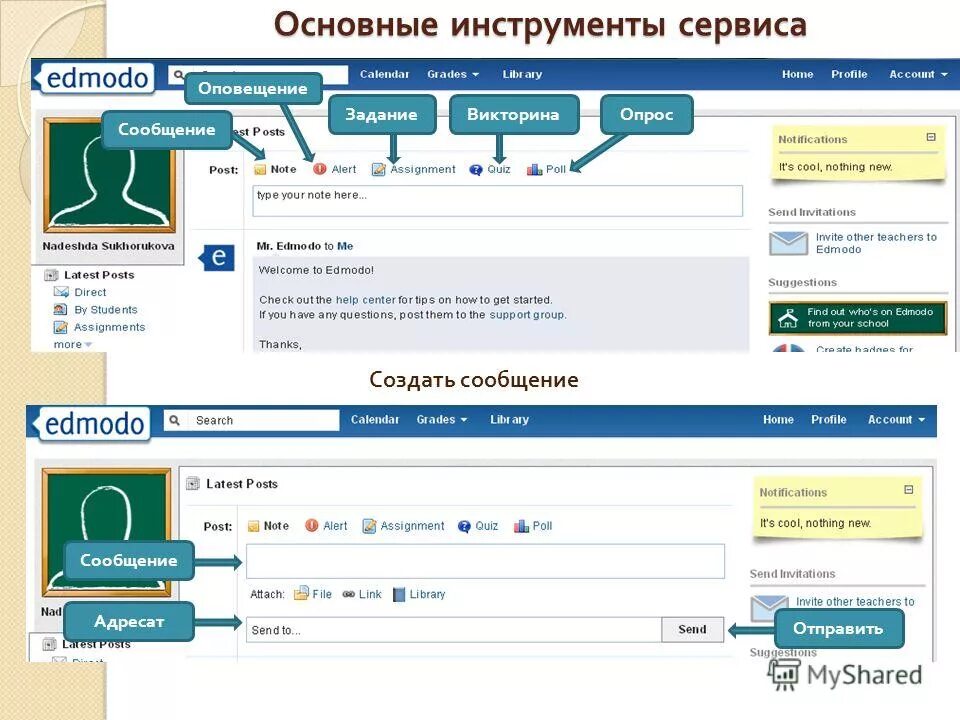This screenshot has width=960, height=720.
Task: Open the Account dropdown menu
Action: [x=915, y=73]
